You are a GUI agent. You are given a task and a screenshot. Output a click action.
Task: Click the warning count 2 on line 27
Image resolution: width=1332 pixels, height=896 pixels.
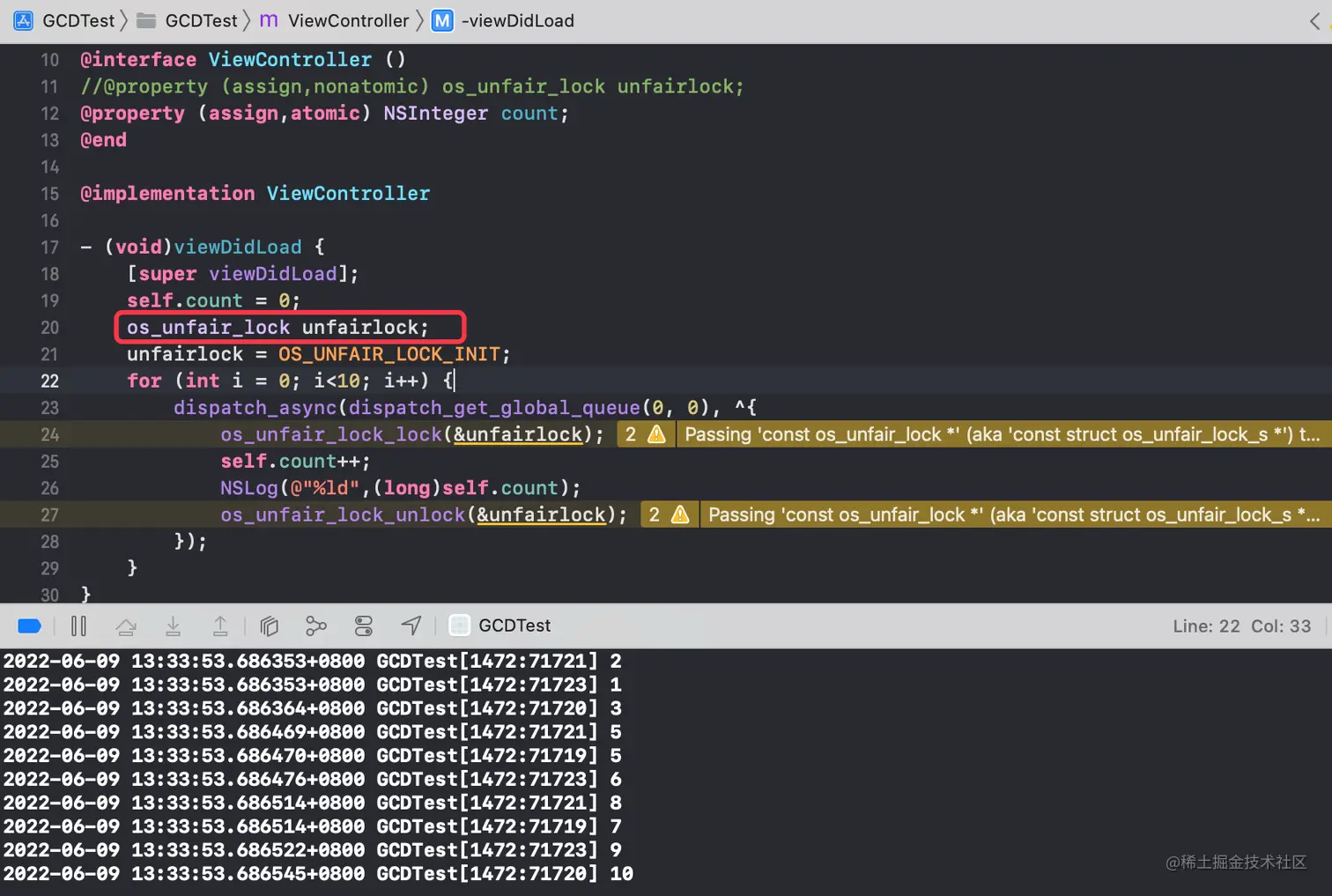655,515
